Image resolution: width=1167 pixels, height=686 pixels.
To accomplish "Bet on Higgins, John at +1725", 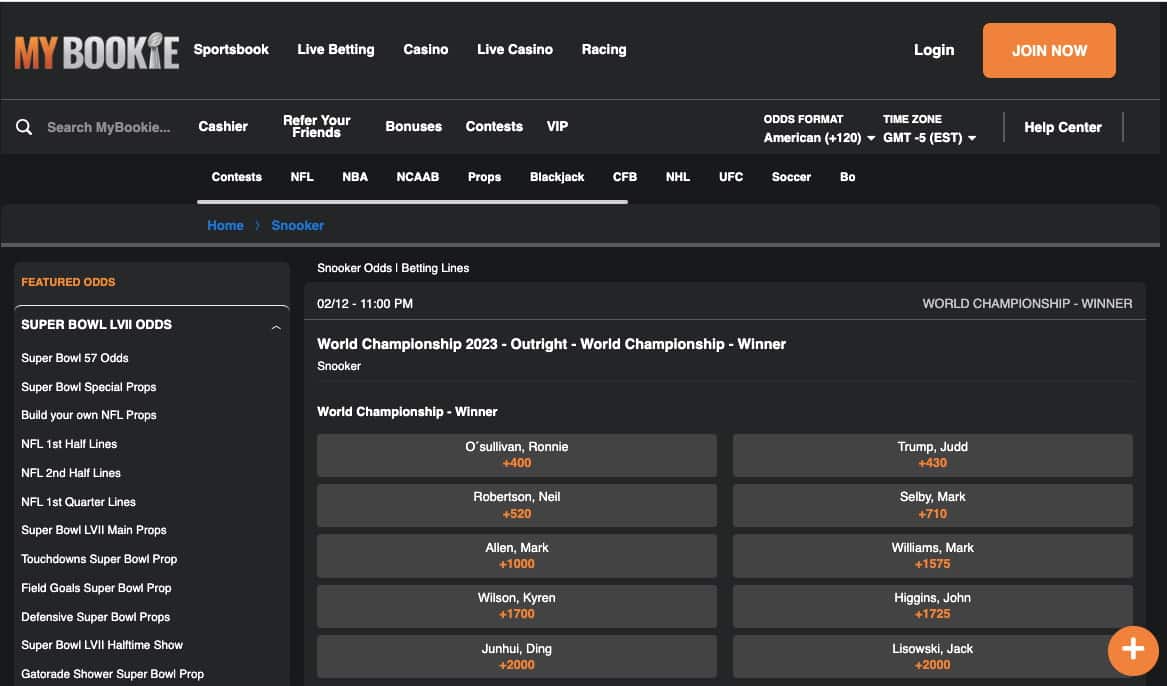I will [x=933, y=606].
